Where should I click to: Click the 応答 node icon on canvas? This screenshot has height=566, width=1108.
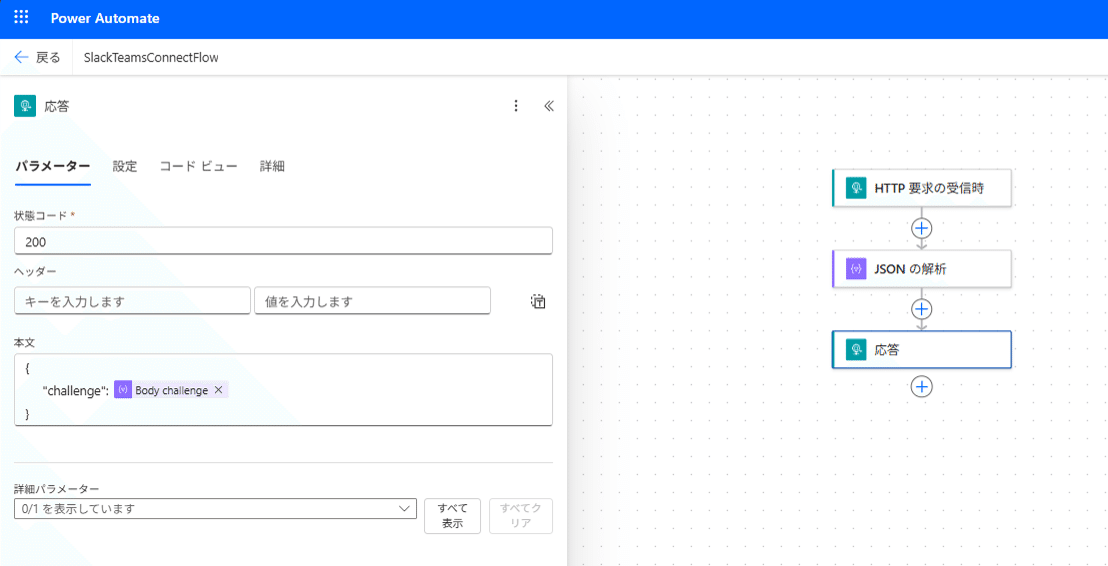click(856, 349)
